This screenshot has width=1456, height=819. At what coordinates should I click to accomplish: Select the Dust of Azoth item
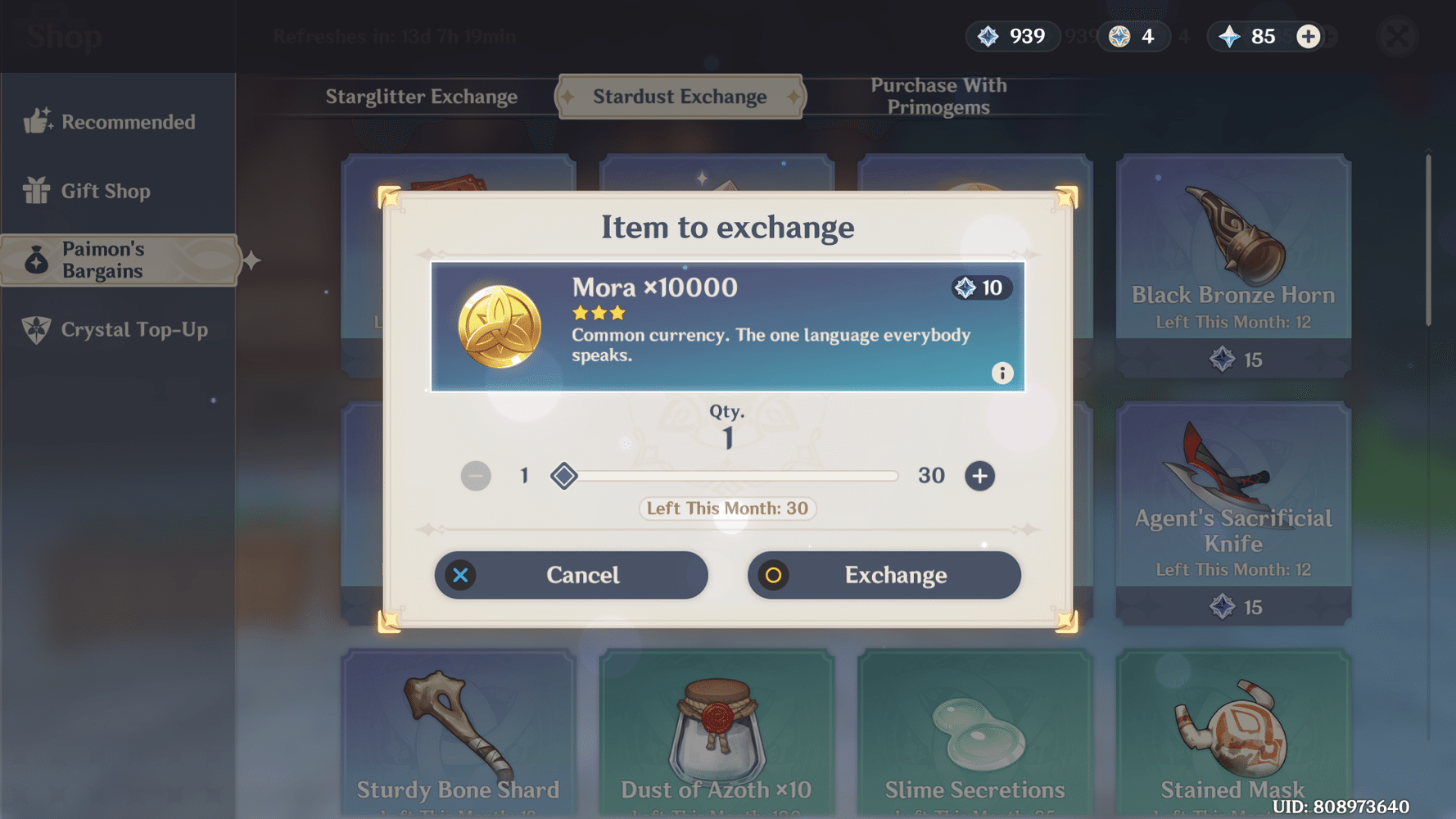[x=717, y=733]
